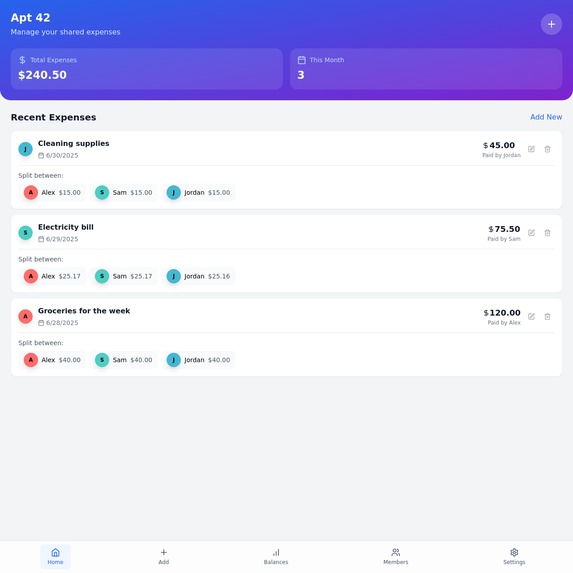The image size is (573, 573).
Task: Open the Members tab
Action: coord(395,557)
